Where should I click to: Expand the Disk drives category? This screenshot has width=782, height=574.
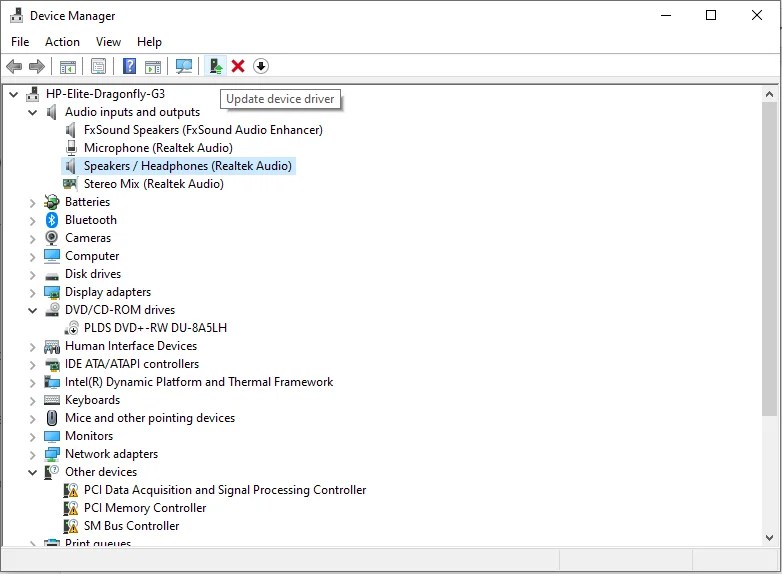point(32,274)
